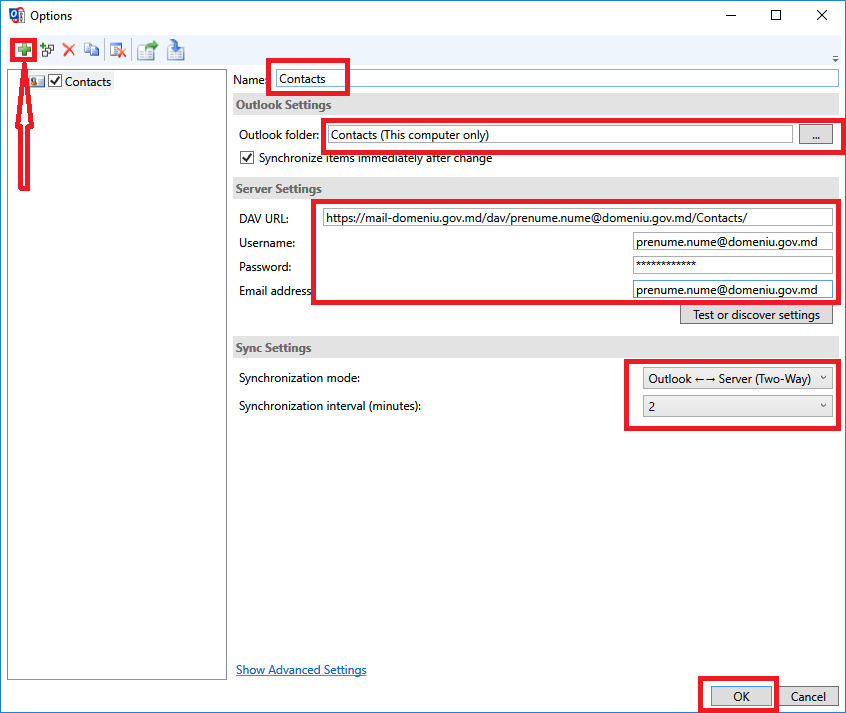
Task: Click the clear cache icon in toolbar
Action: click(117, 49)
